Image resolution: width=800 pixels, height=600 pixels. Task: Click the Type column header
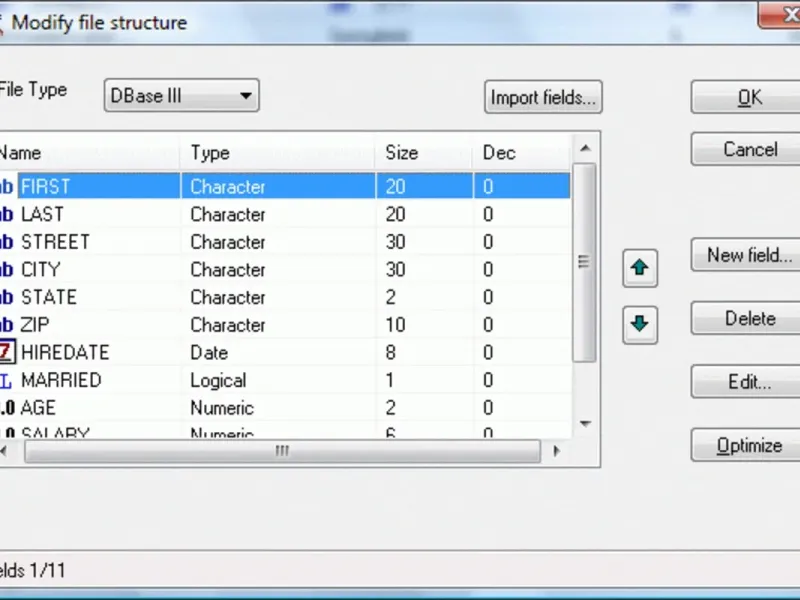point(278,153)
